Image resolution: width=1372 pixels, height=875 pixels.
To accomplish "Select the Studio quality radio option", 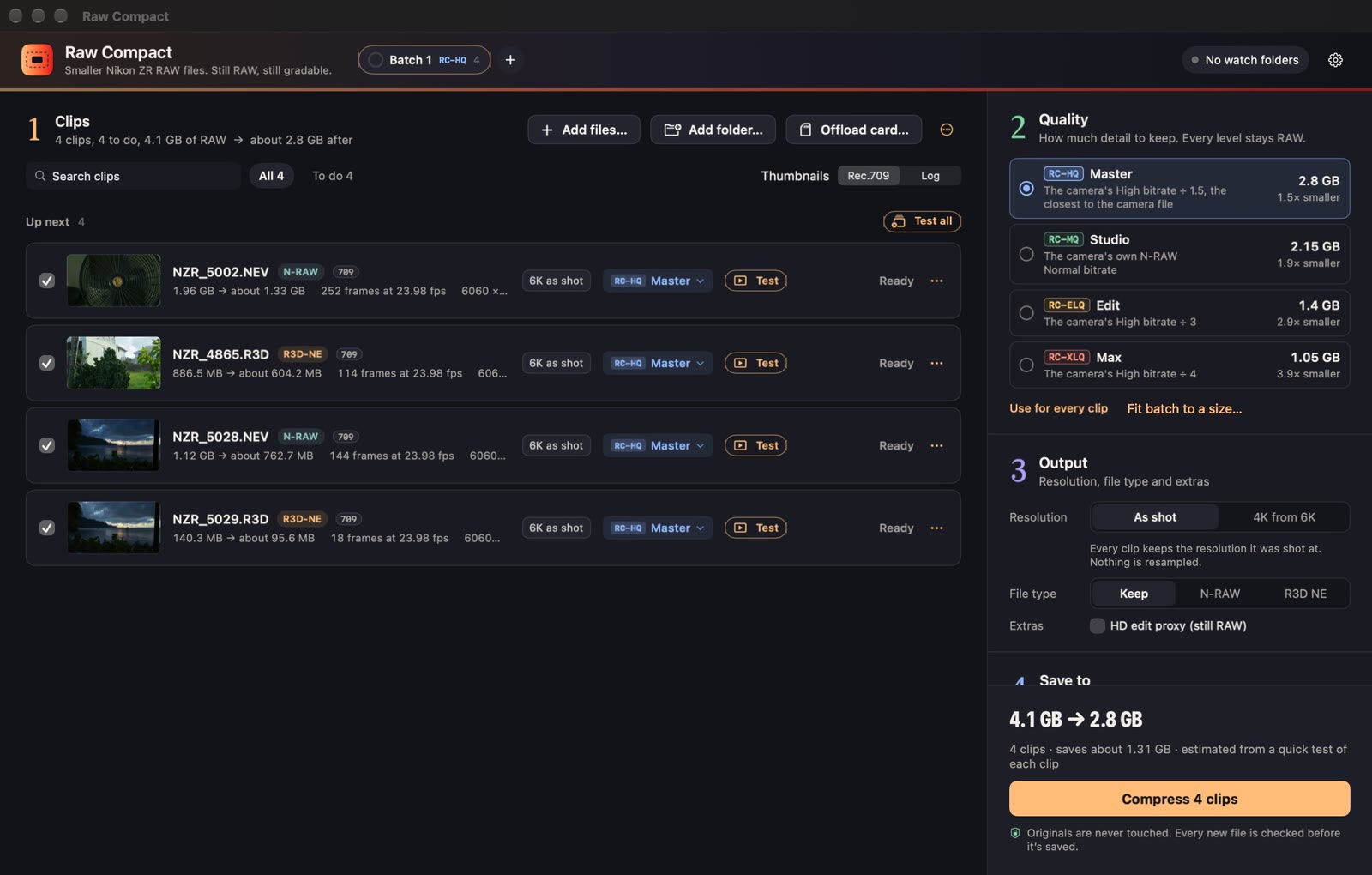I will tap(1026, 254).
